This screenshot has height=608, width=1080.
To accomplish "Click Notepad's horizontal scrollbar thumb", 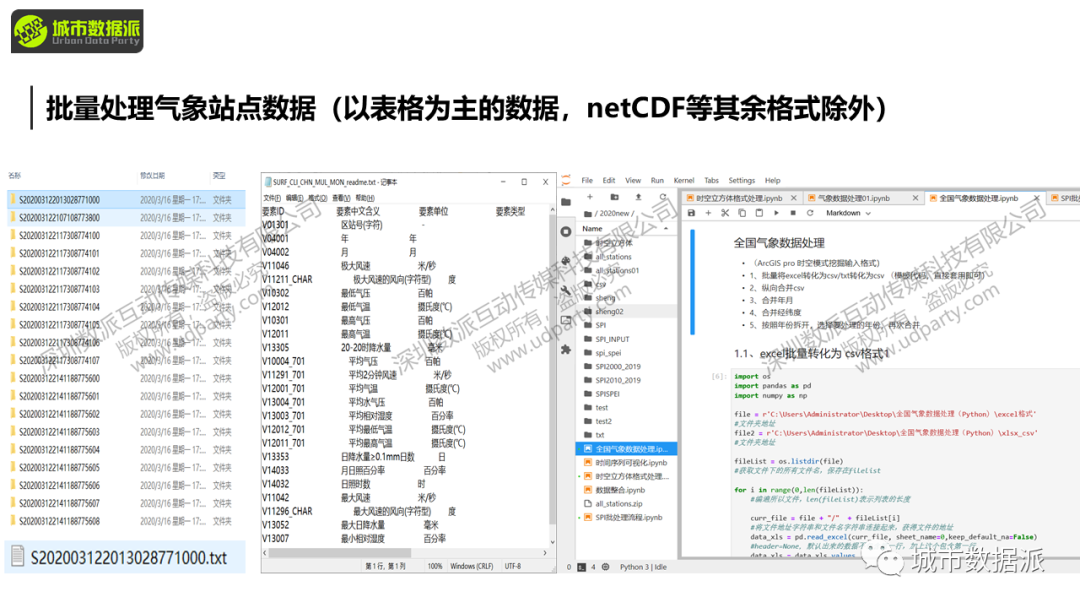I will pyautogui.click(x=340, y=553).
